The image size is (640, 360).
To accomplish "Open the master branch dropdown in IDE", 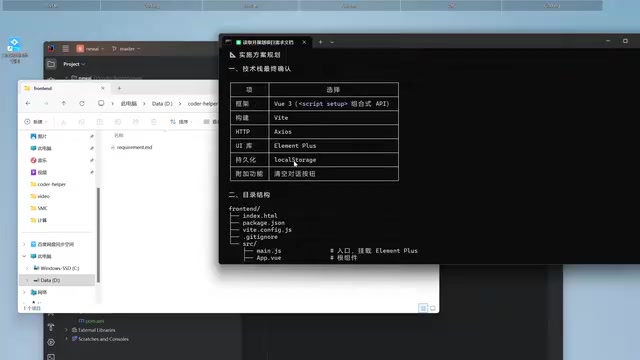I will pos(126,49).
